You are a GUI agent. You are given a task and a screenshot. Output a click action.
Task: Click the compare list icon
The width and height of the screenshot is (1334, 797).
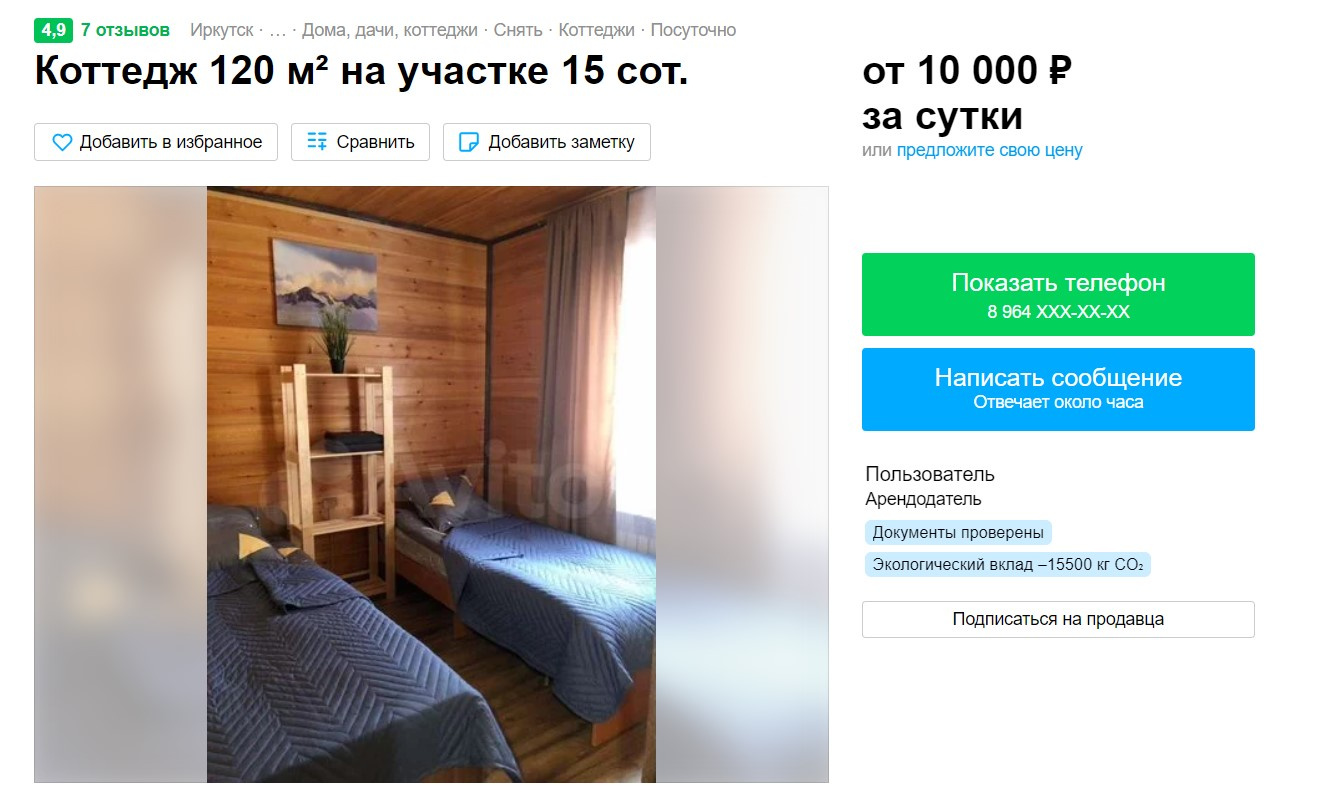tap(317, 142)
